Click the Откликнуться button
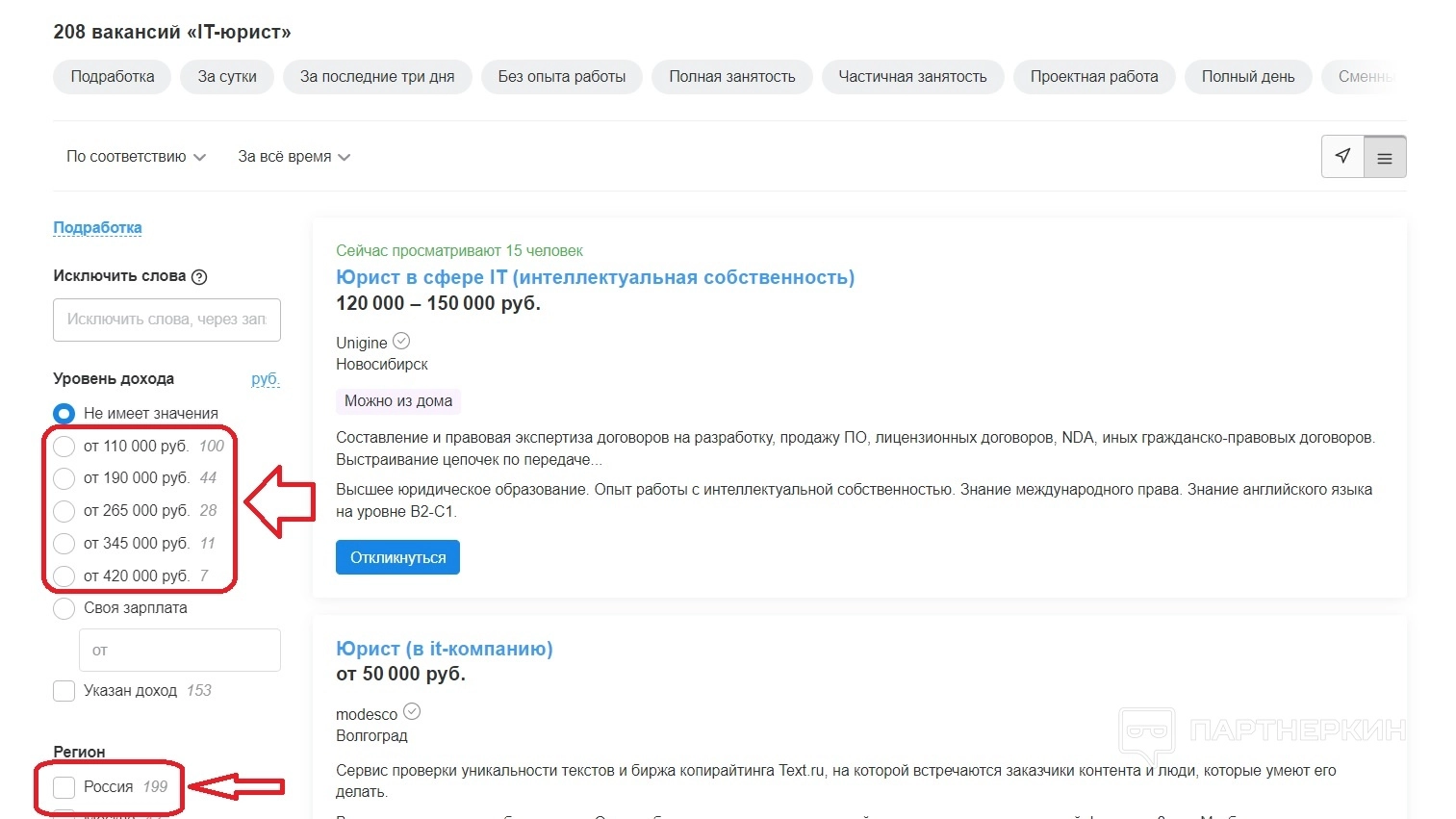The height and width of the screenshot is (819, 1456). [397, 557]
